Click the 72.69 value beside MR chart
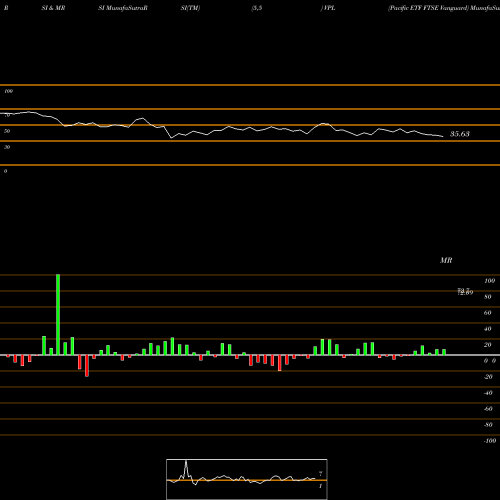The height and width of the screenshot is (500, 500). tap(465, 292)
